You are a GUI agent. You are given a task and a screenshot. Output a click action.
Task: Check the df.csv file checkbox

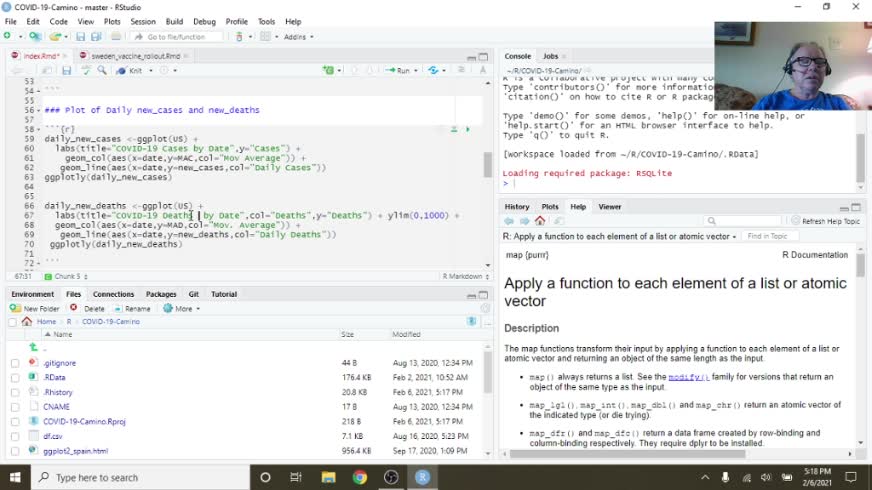tap(15, 437)
